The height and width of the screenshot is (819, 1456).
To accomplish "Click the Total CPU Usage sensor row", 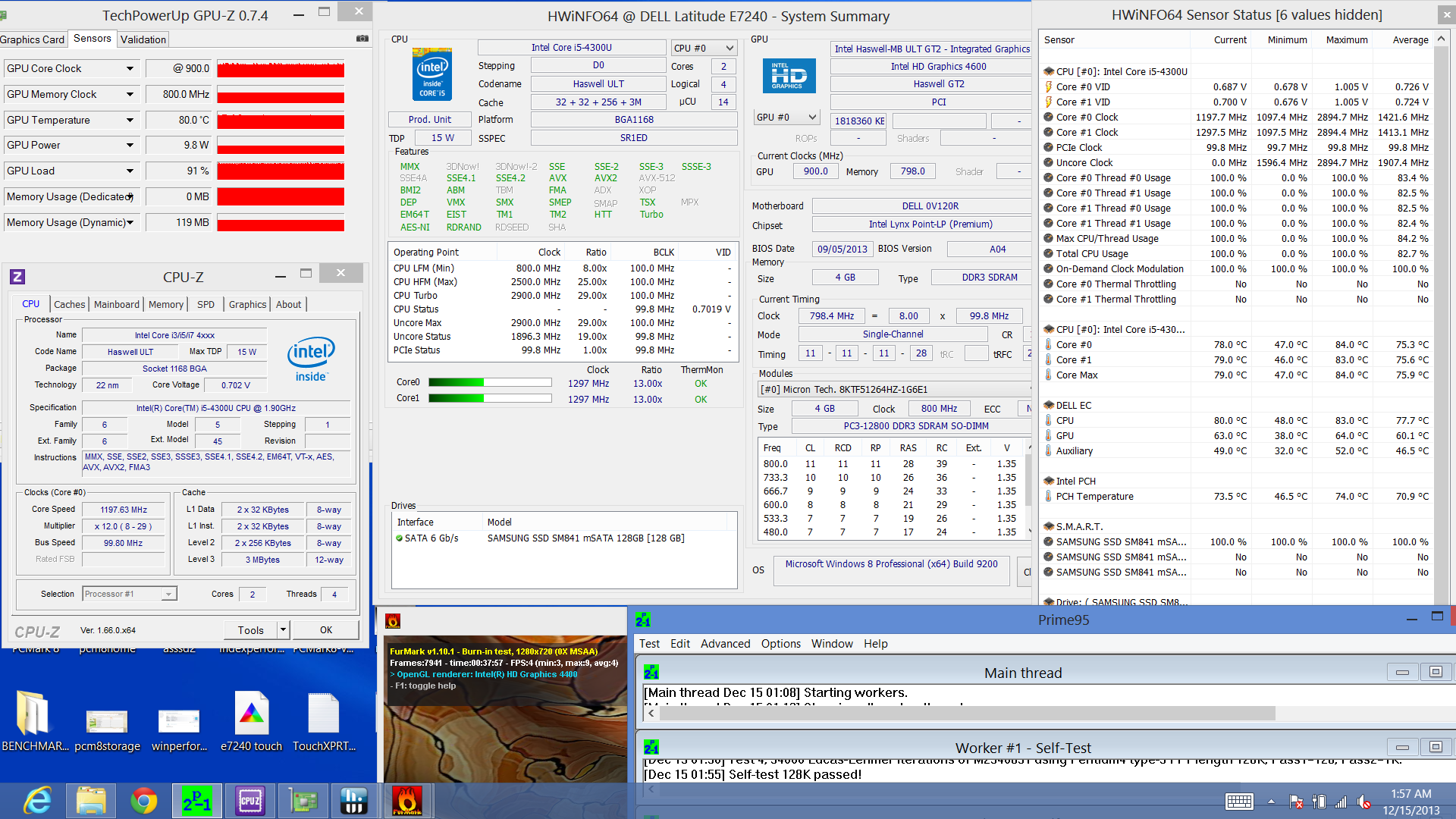I will [x=1235, y=253].
